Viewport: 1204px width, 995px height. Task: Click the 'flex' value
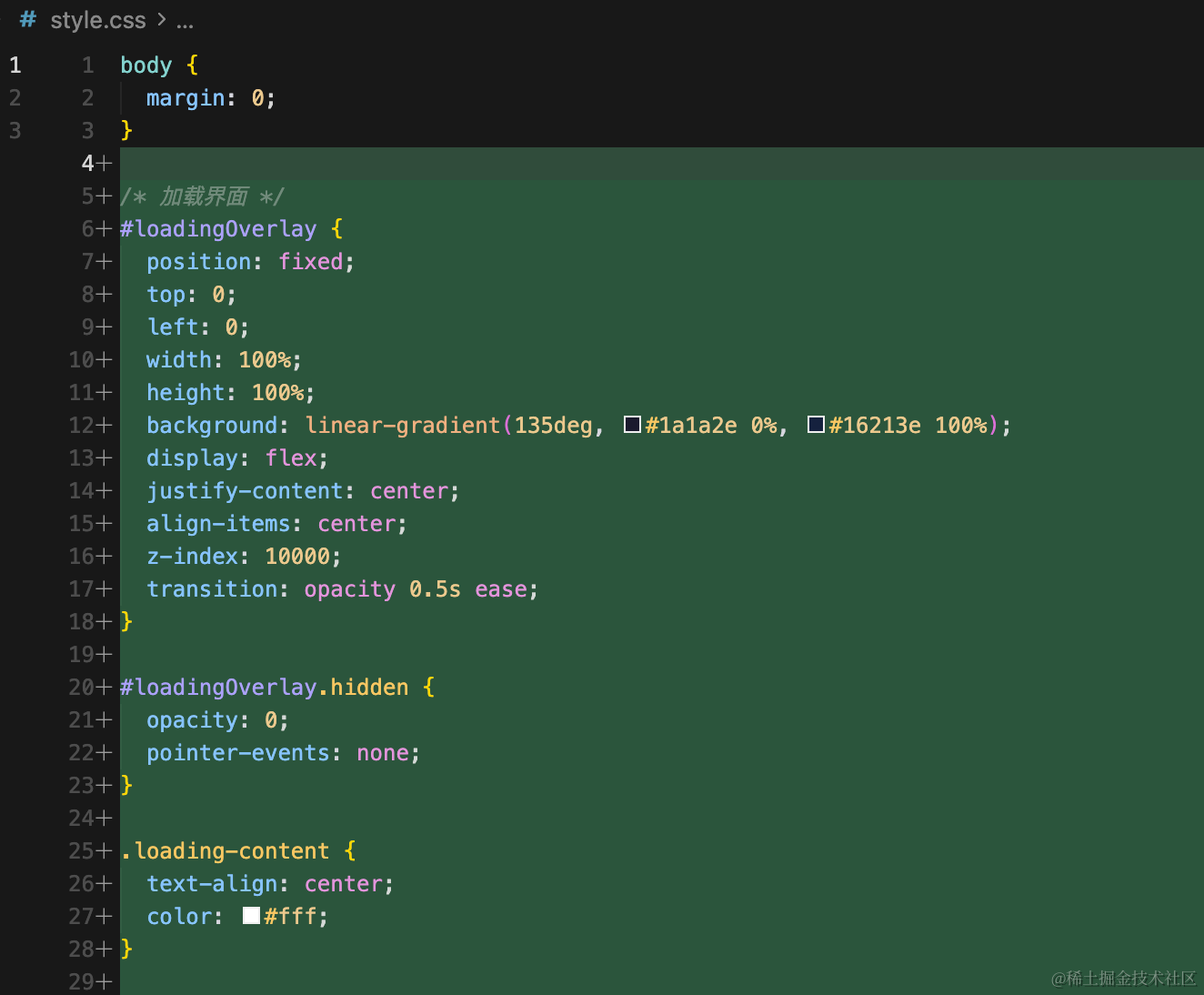[291, 458]
